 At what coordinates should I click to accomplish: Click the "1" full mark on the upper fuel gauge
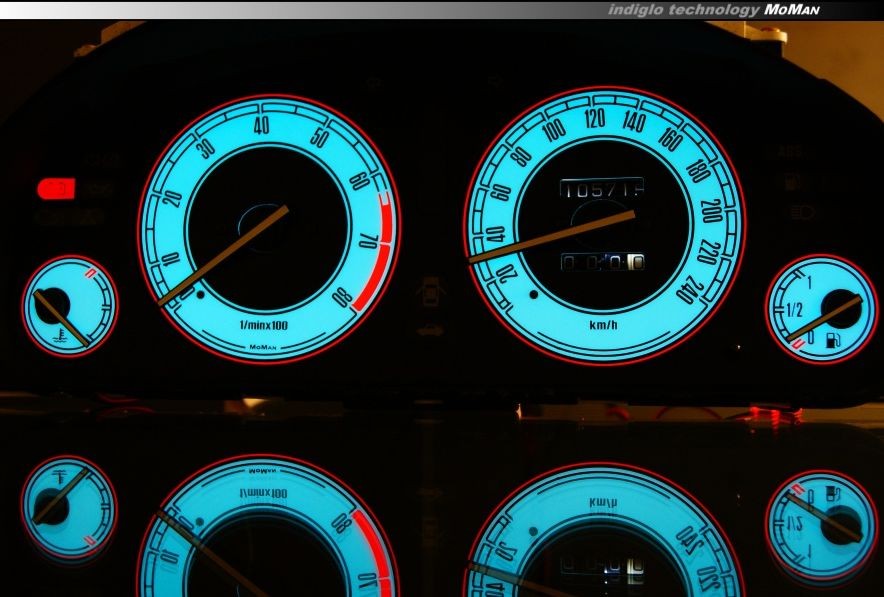tap(810, 282)
